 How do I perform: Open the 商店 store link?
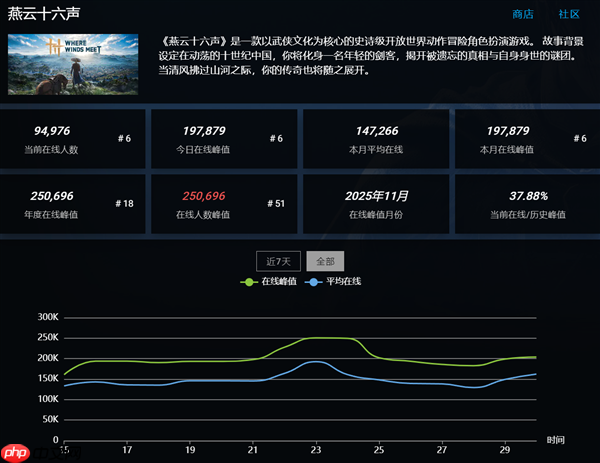point(522,14)
